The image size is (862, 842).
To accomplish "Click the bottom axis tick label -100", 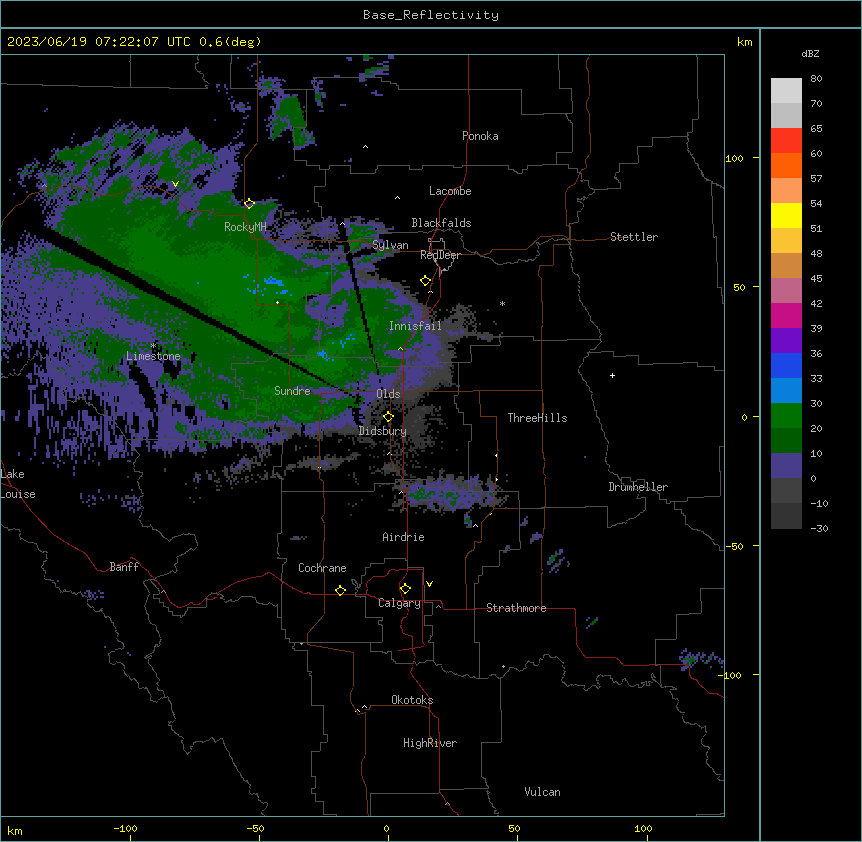I will 125,828.
